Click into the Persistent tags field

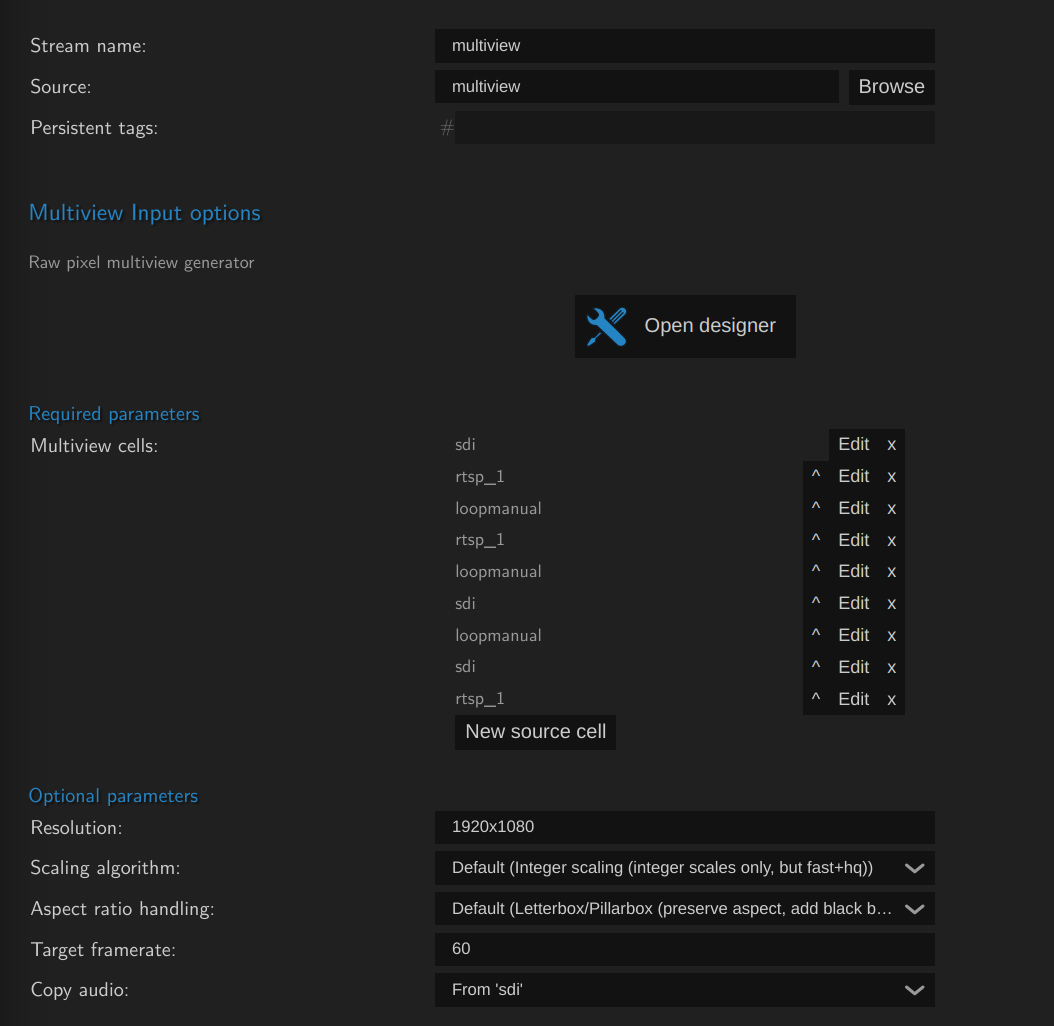coord(694,128)
